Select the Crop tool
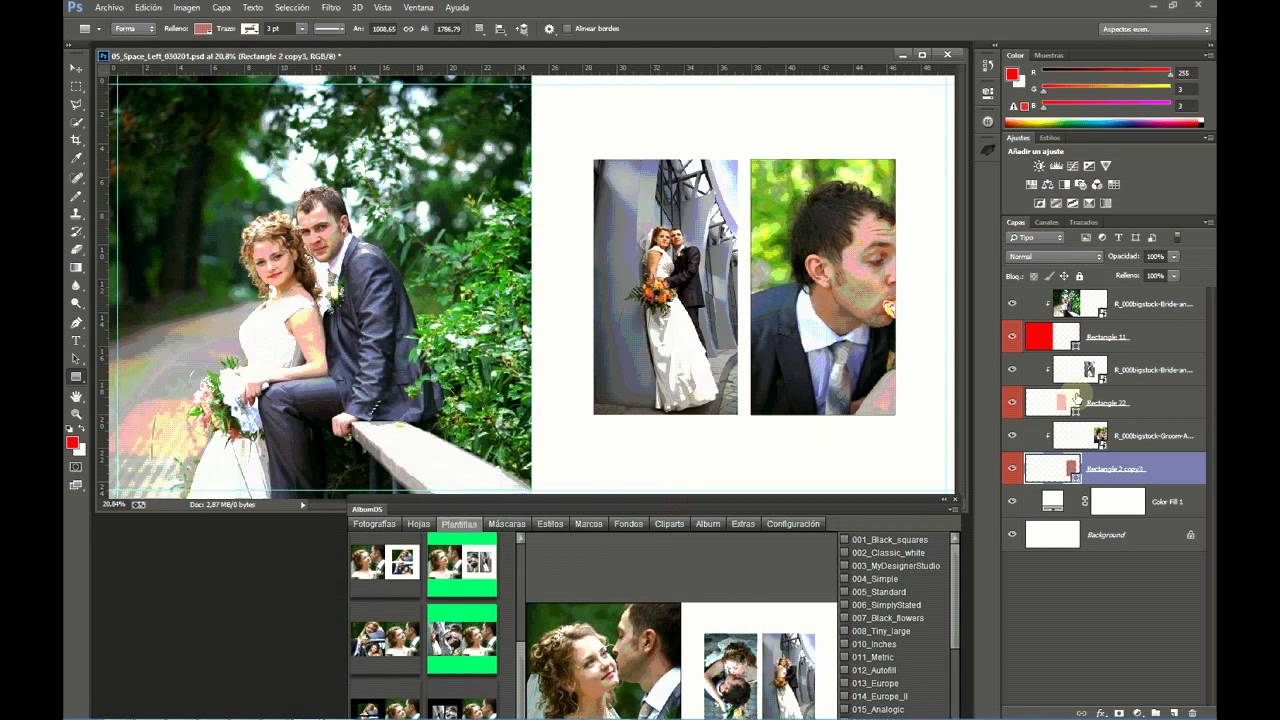The height and width of the screenshot is (720, 1280). coord(76,140)
